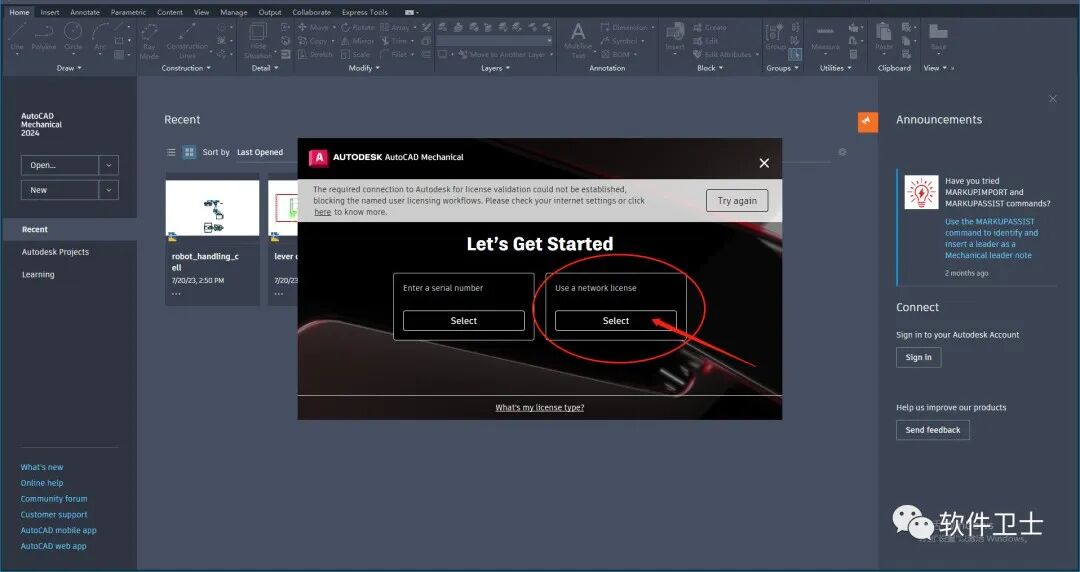Select the Insert block tool
Image resolution: width=1080 pixels, height=572 pixels.
tap(675, 37)
